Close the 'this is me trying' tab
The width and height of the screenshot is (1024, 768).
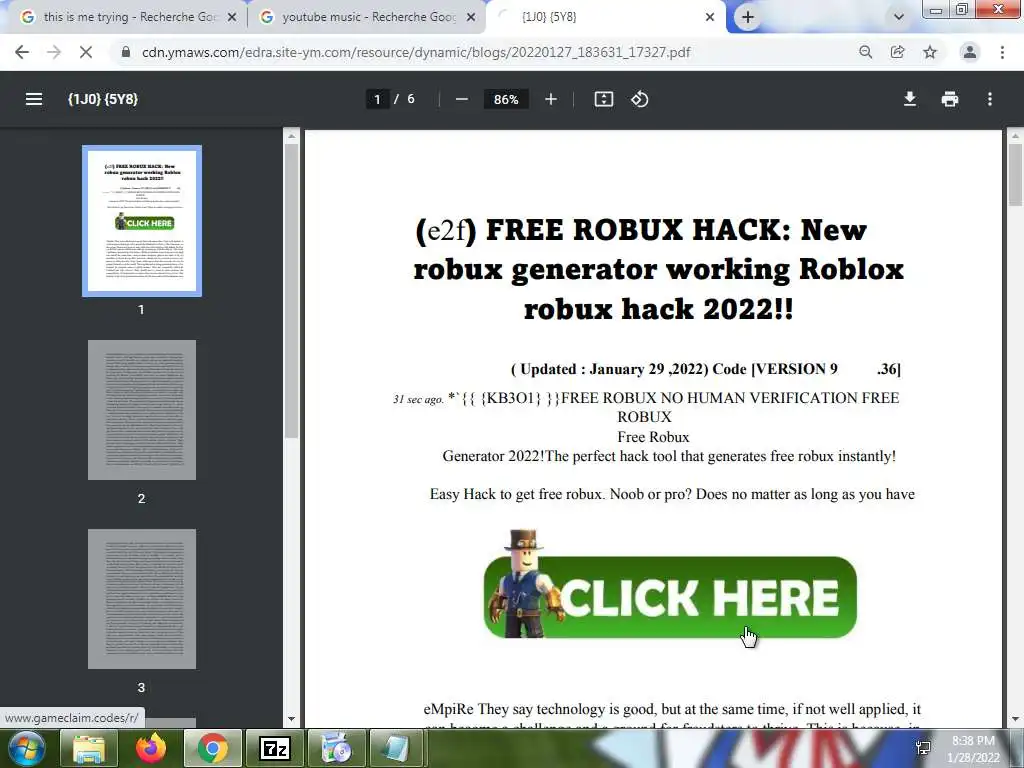tap(232, 18)
